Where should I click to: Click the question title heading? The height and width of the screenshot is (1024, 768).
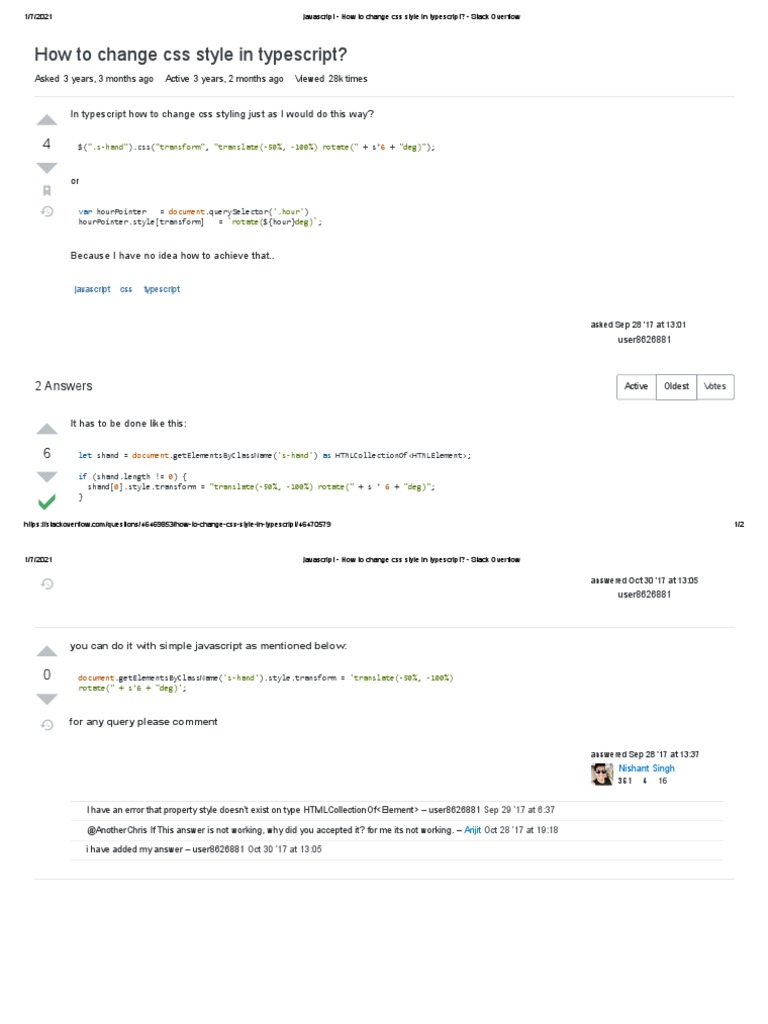point(191,54)
